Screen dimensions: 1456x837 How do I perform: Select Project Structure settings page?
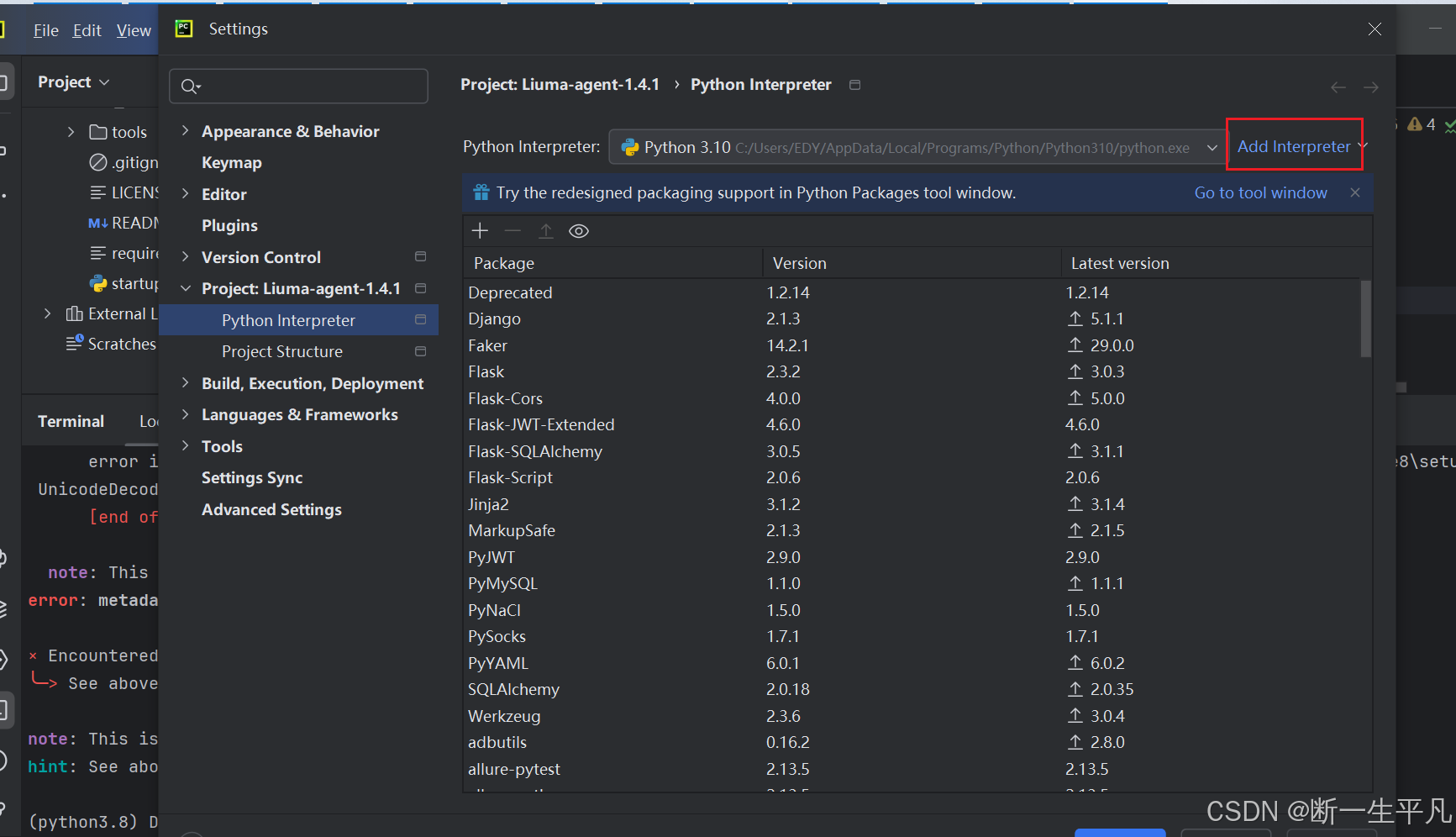(282, 351)
